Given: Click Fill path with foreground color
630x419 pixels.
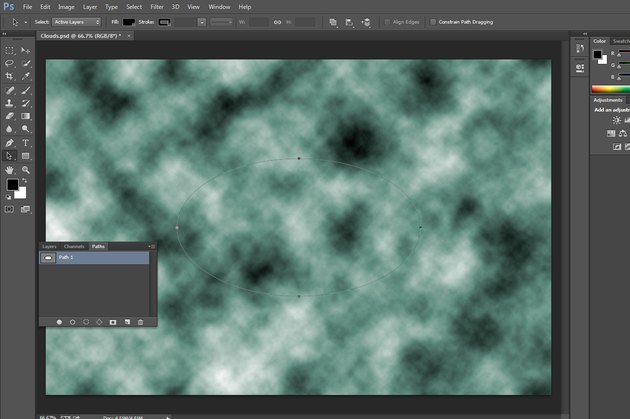Looking at the screenshot, I should click(59, 322).
